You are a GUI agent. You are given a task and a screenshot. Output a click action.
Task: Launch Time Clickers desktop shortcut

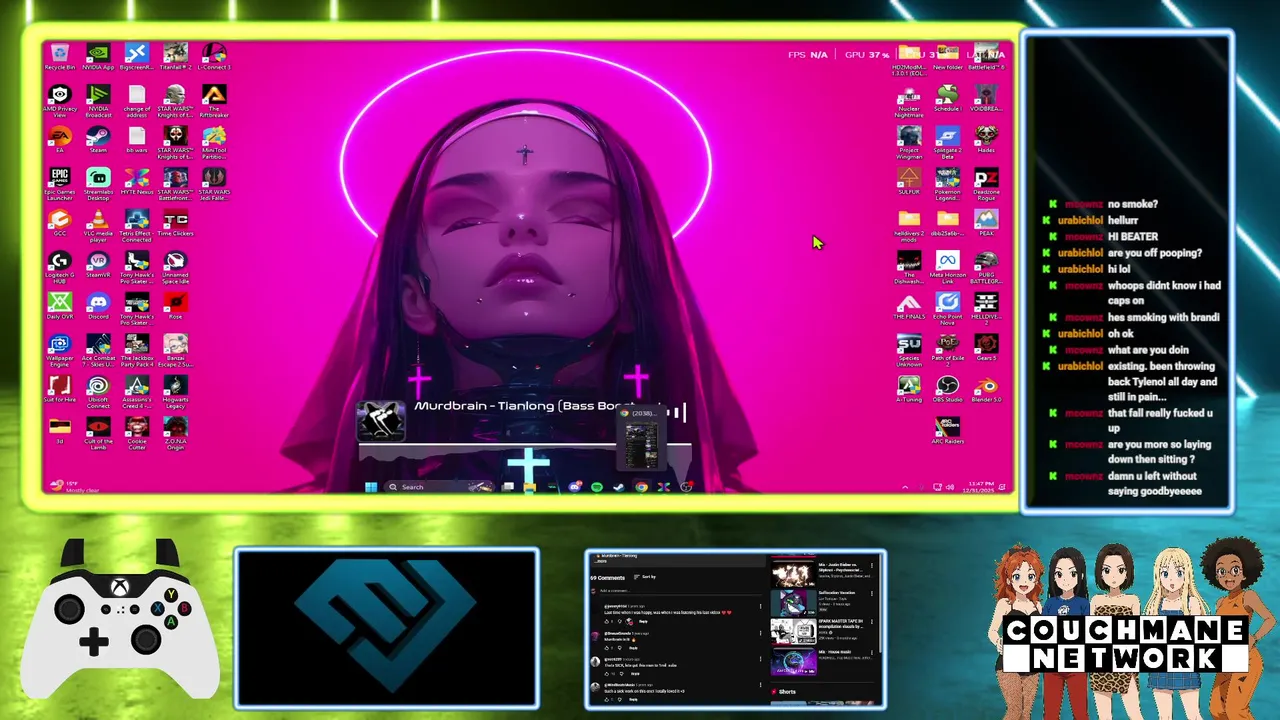[x=175, y=222]
